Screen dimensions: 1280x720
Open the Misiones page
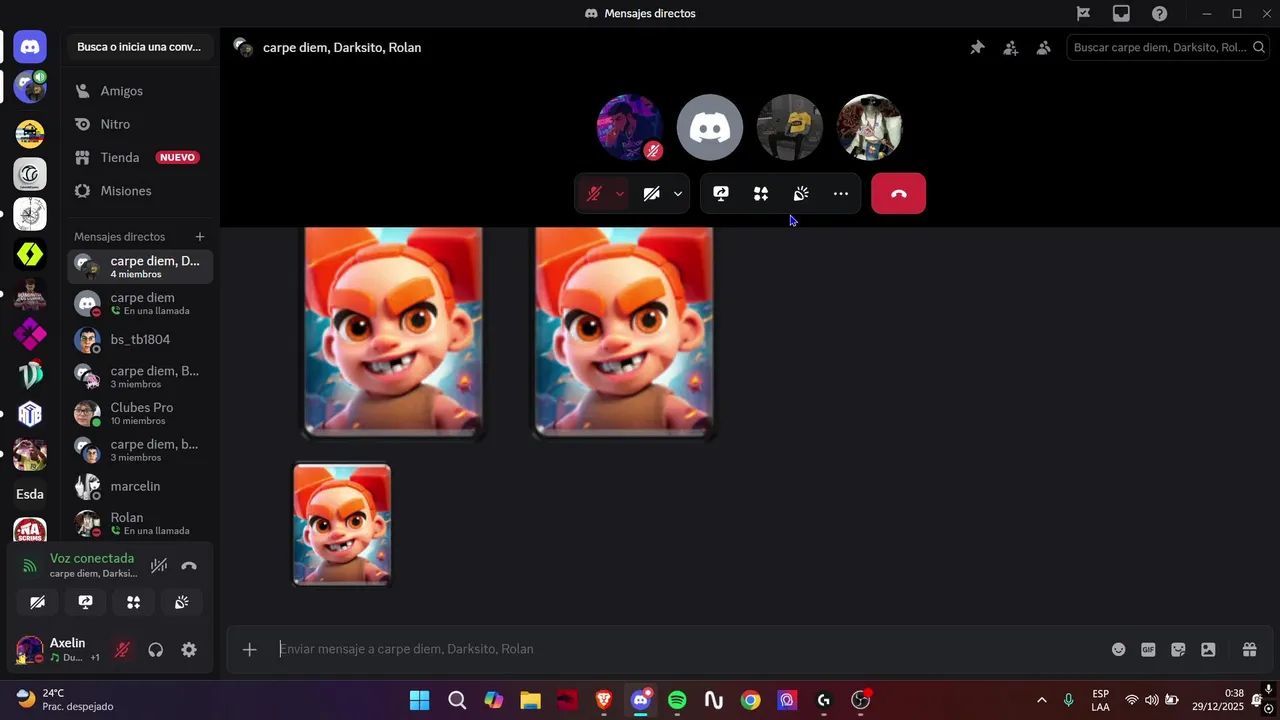pyautogui.click(x=140, y=191)
